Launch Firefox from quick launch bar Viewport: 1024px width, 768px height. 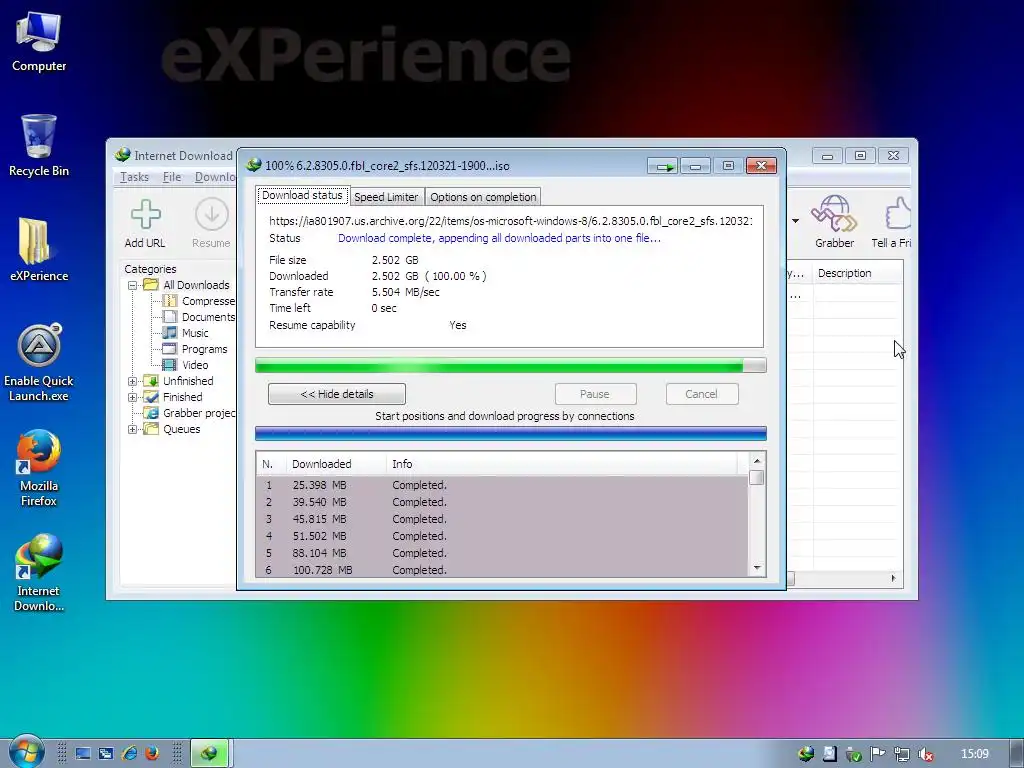(152, 754)
